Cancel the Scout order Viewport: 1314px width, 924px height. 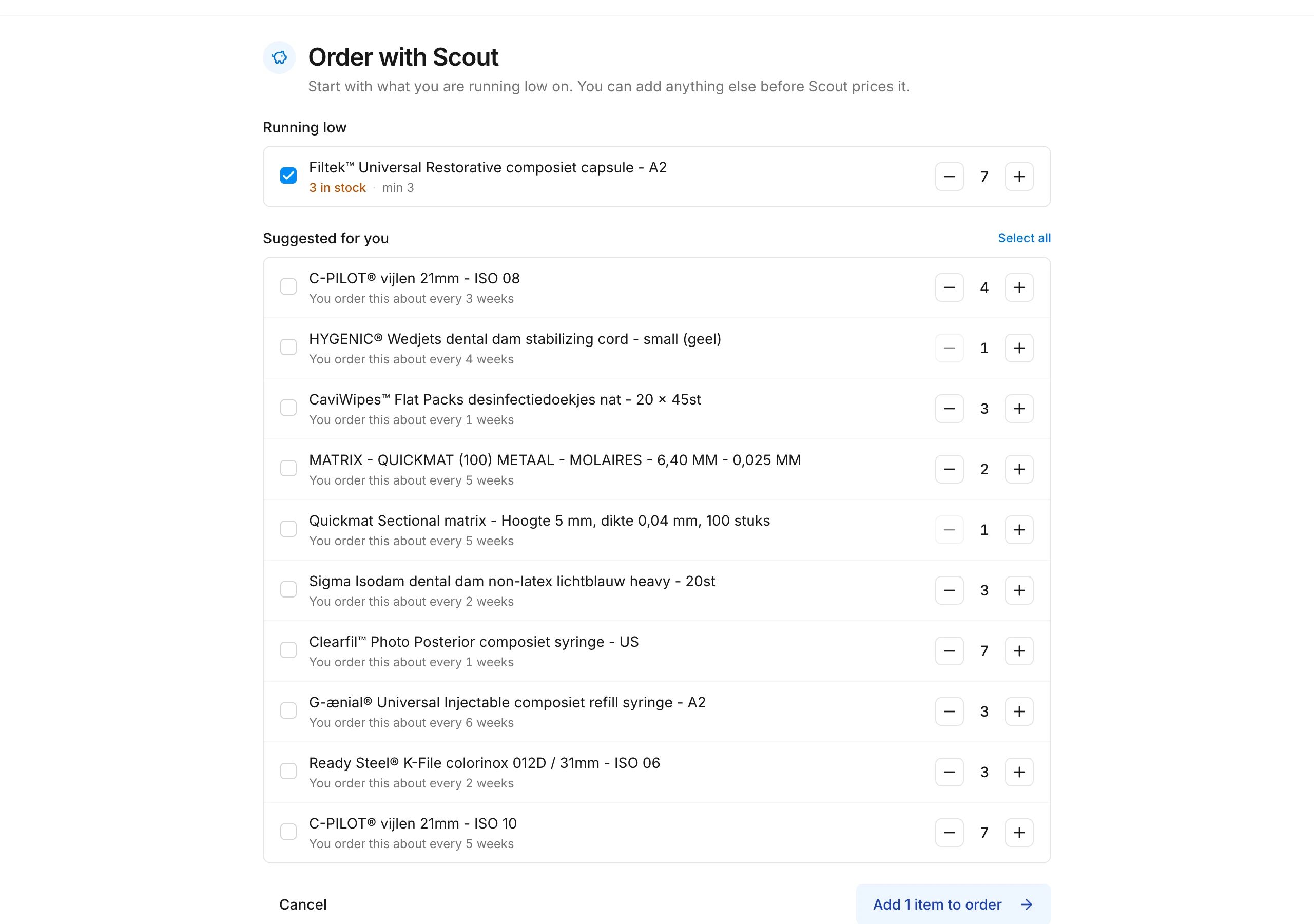(x=303, y=904)
